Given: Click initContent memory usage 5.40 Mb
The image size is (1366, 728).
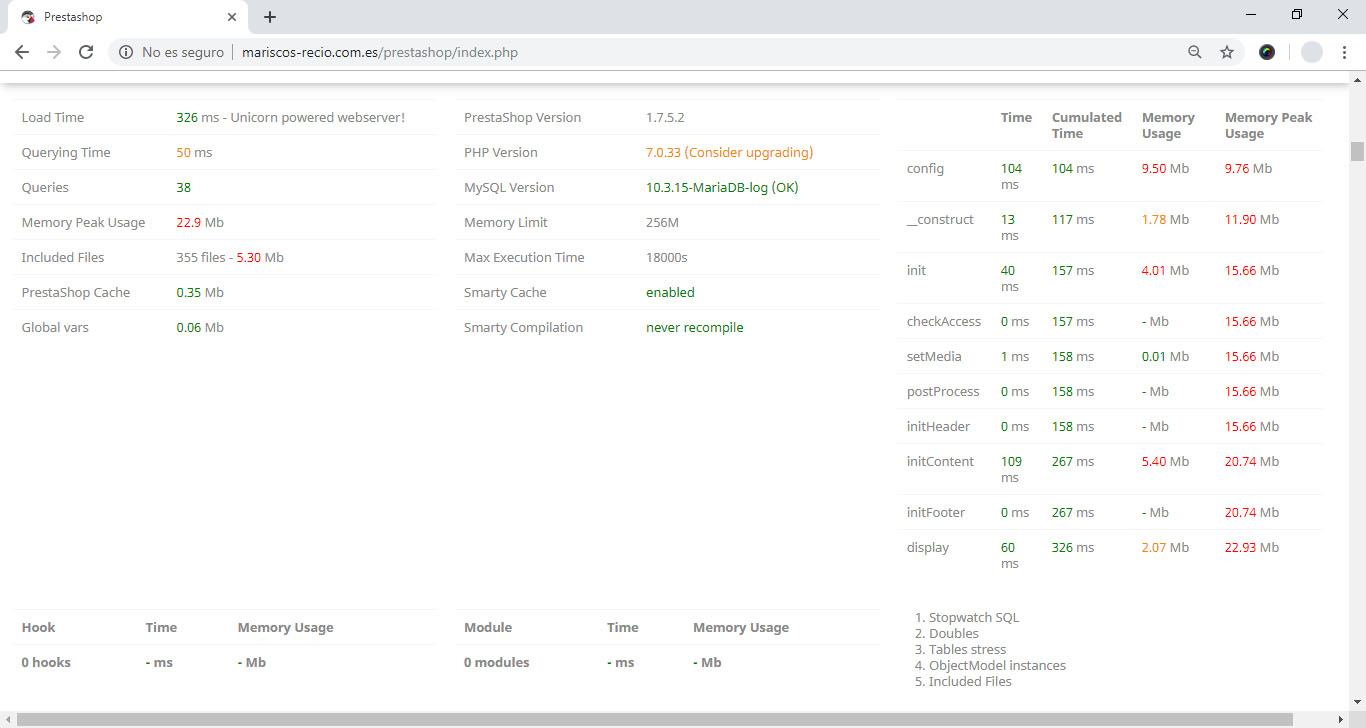Looking at the screenshot, I should coord(1165,462).
